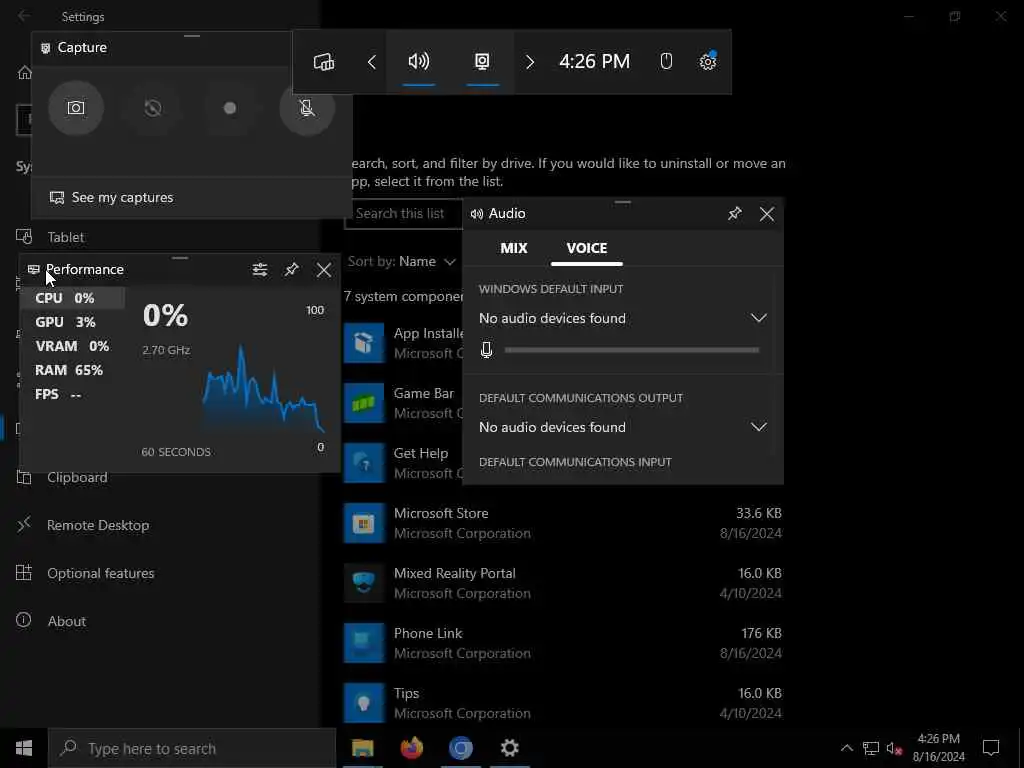
Task: Open Settings gear on taskbar
Action: coord(509,748)
